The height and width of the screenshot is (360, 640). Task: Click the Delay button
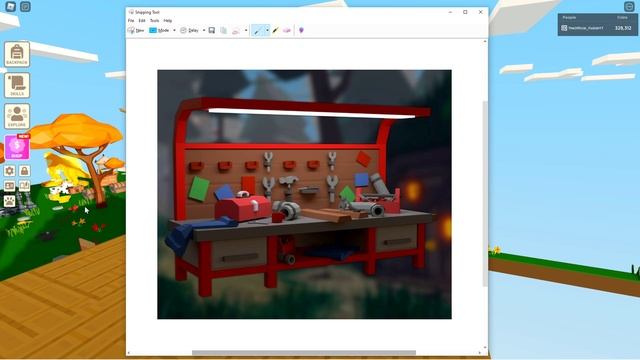[x=189, y=30]
